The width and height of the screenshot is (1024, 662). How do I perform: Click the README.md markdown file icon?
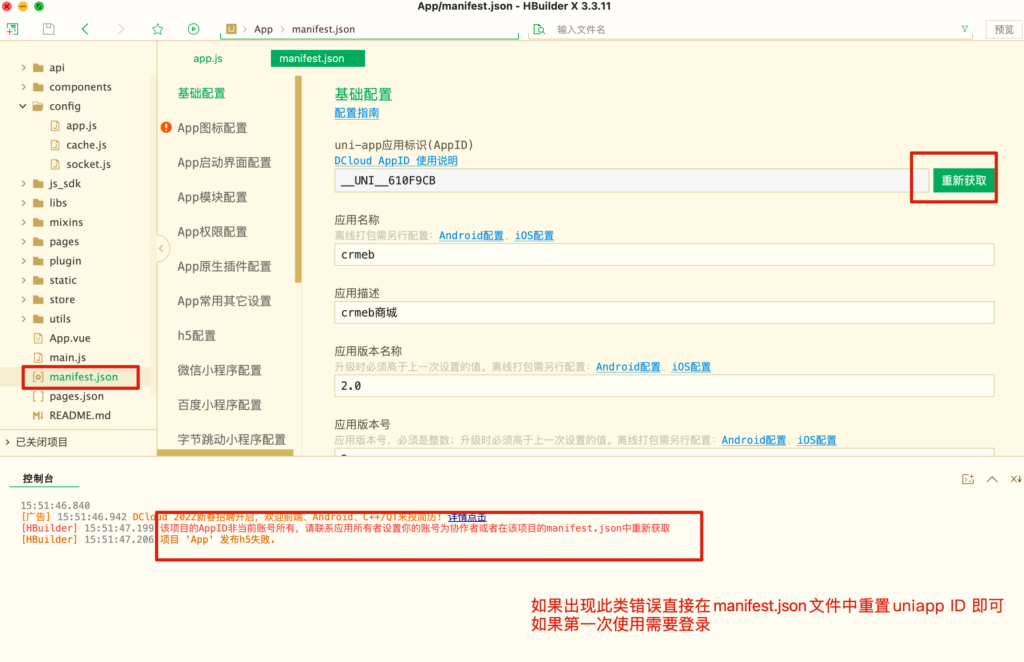38,415
